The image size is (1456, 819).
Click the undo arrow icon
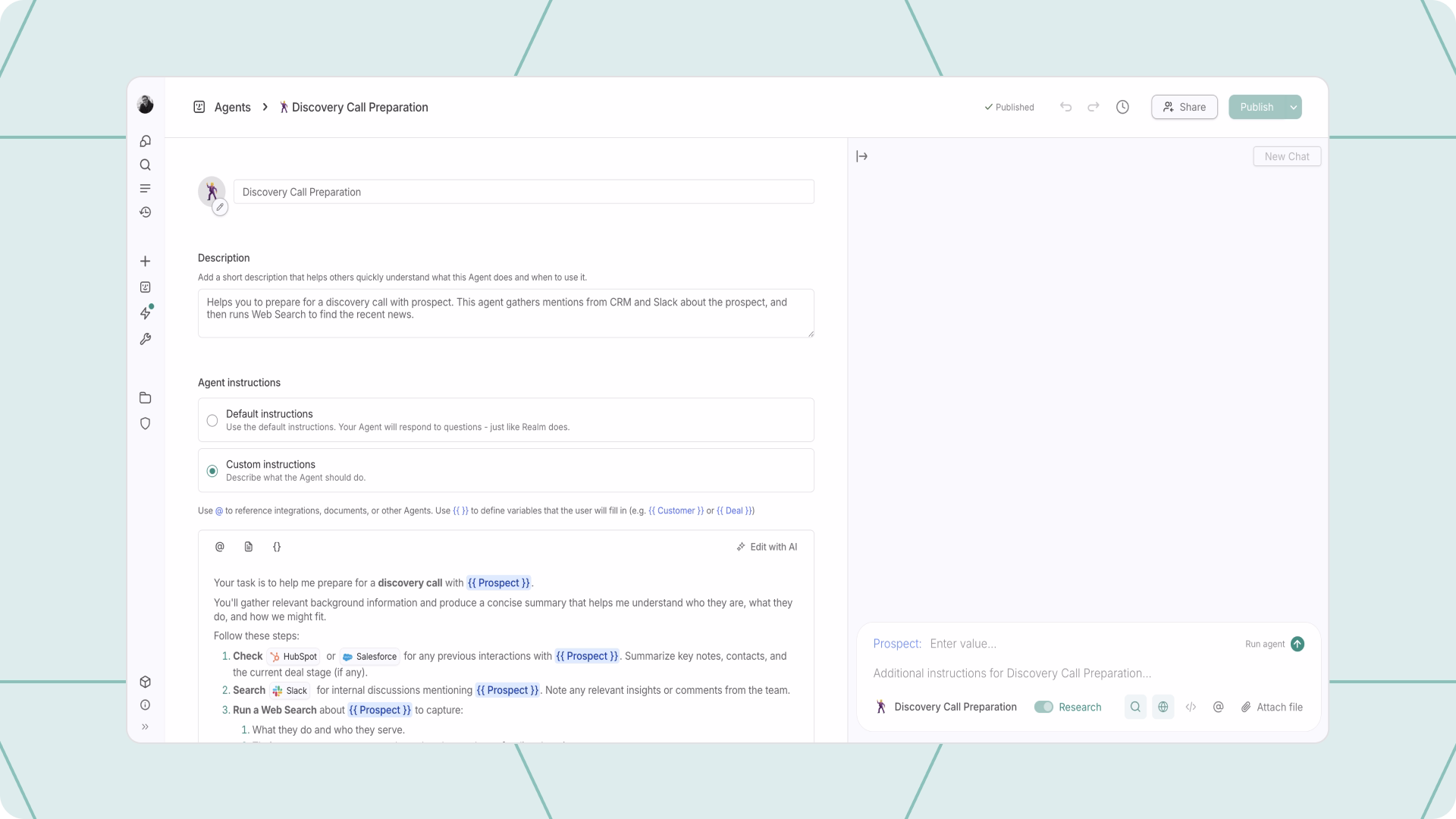(1065, 107)
